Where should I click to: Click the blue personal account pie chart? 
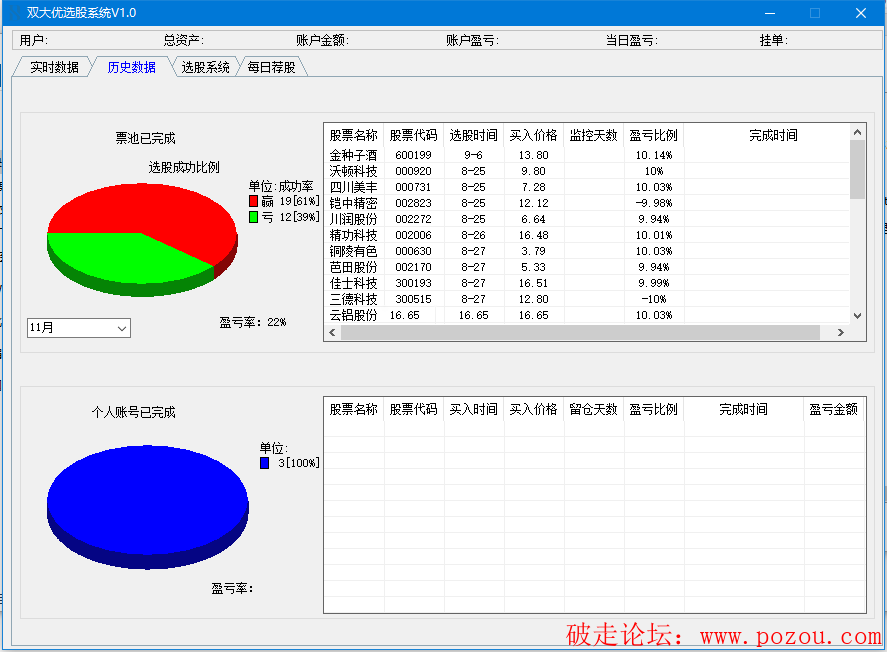(x=148, y=506)
